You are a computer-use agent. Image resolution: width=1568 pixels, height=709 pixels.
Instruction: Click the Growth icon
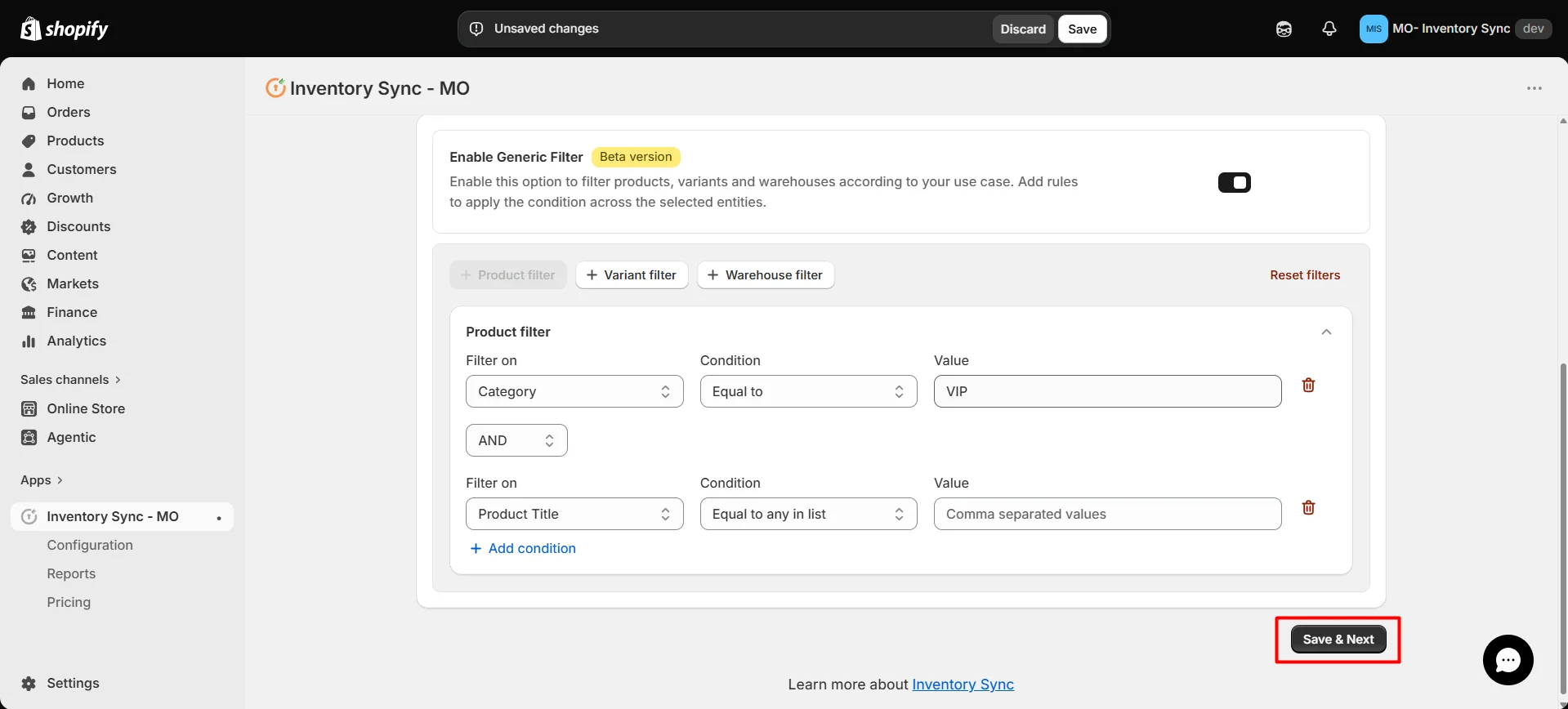[29, 198]
